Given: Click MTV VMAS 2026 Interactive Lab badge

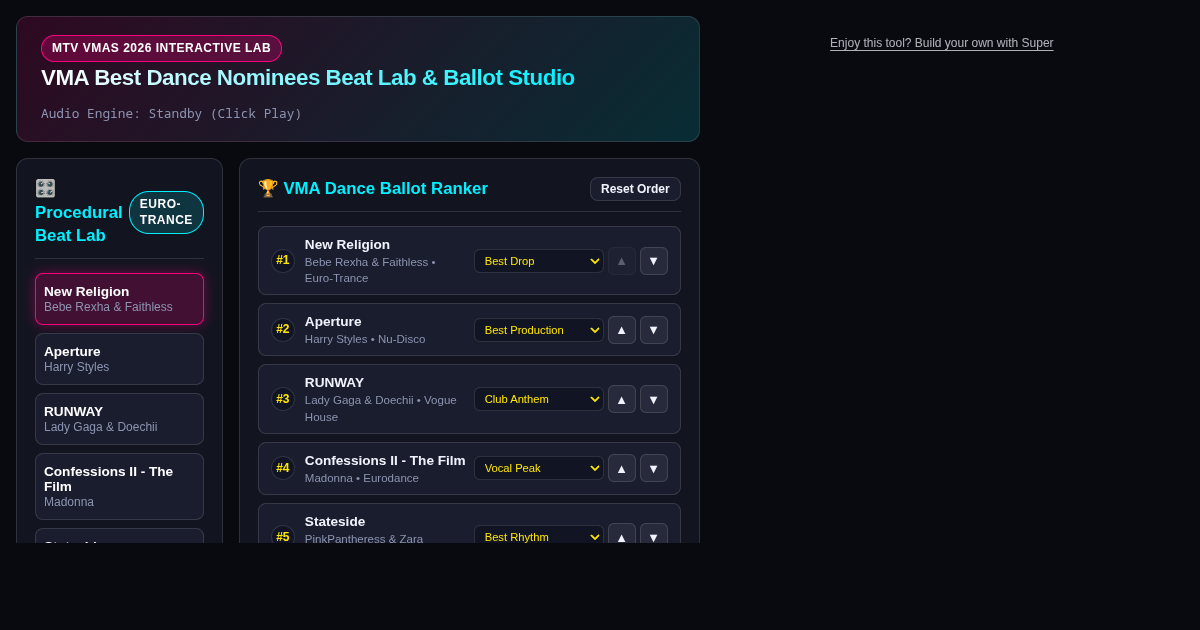Looking at the screenshot, I should [x=161, y=48].
